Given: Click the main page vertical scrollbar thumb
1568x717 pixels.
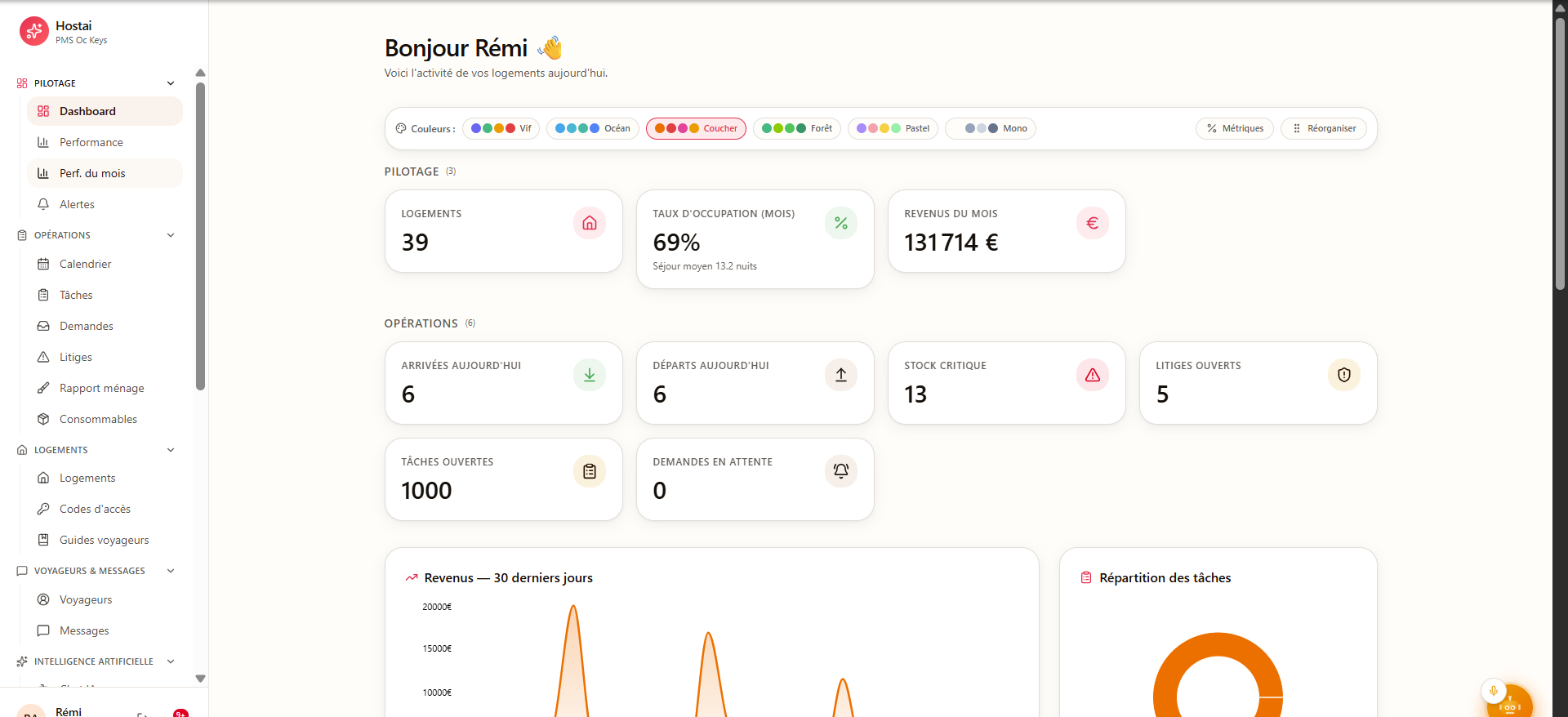Looking at the screenshot, I should (x=1560, y=154).
